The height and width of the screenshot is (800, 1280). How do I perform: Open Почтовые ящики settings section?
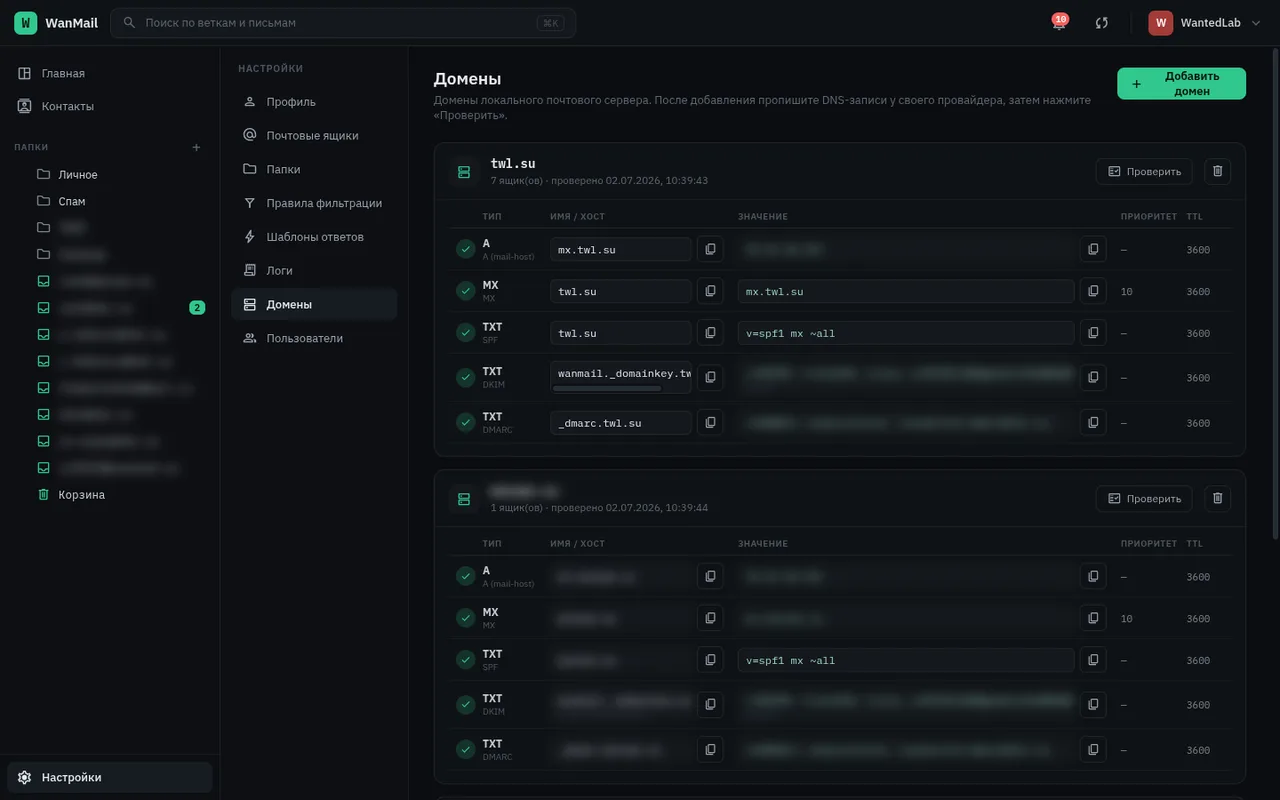(314, 135)
